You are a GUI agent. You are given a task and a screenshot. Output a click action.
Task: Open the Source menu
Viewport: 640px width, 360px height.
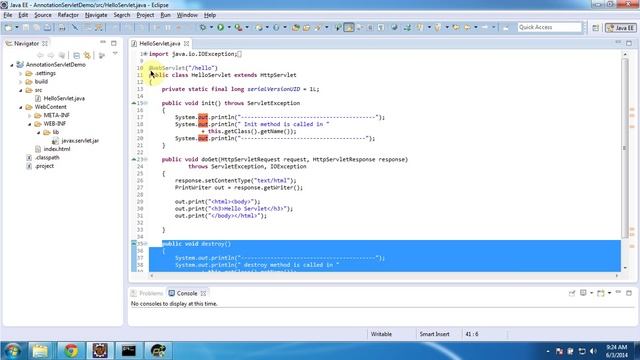point(43,15)
